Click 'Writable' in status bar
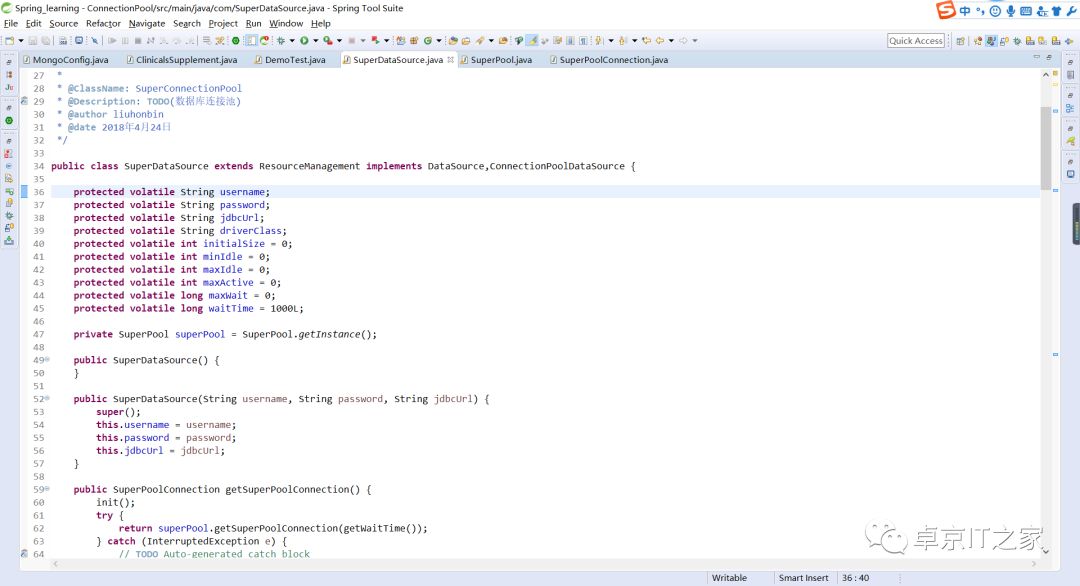This screenshot has width=1080, height=586. pos(729,578)
